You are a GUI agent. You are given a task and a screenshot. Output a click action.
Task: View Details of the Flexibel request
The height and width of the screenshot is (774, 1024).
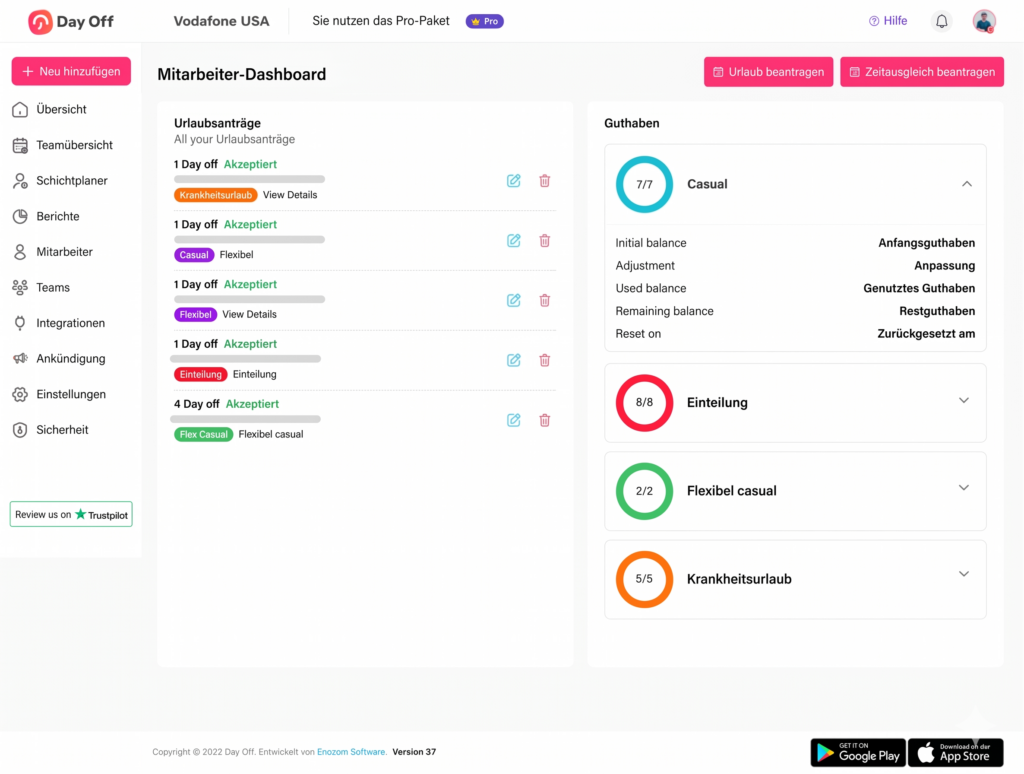click(x=252, y=314)
